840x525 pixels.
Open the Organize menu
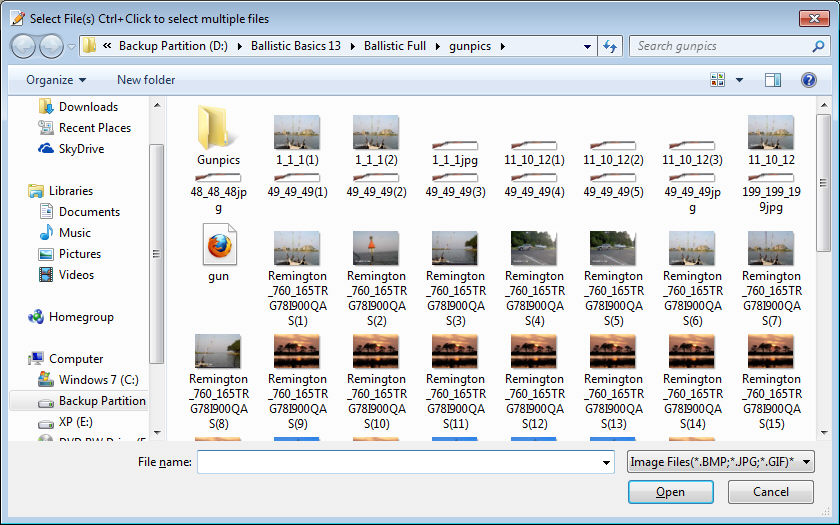coord(56,80)
